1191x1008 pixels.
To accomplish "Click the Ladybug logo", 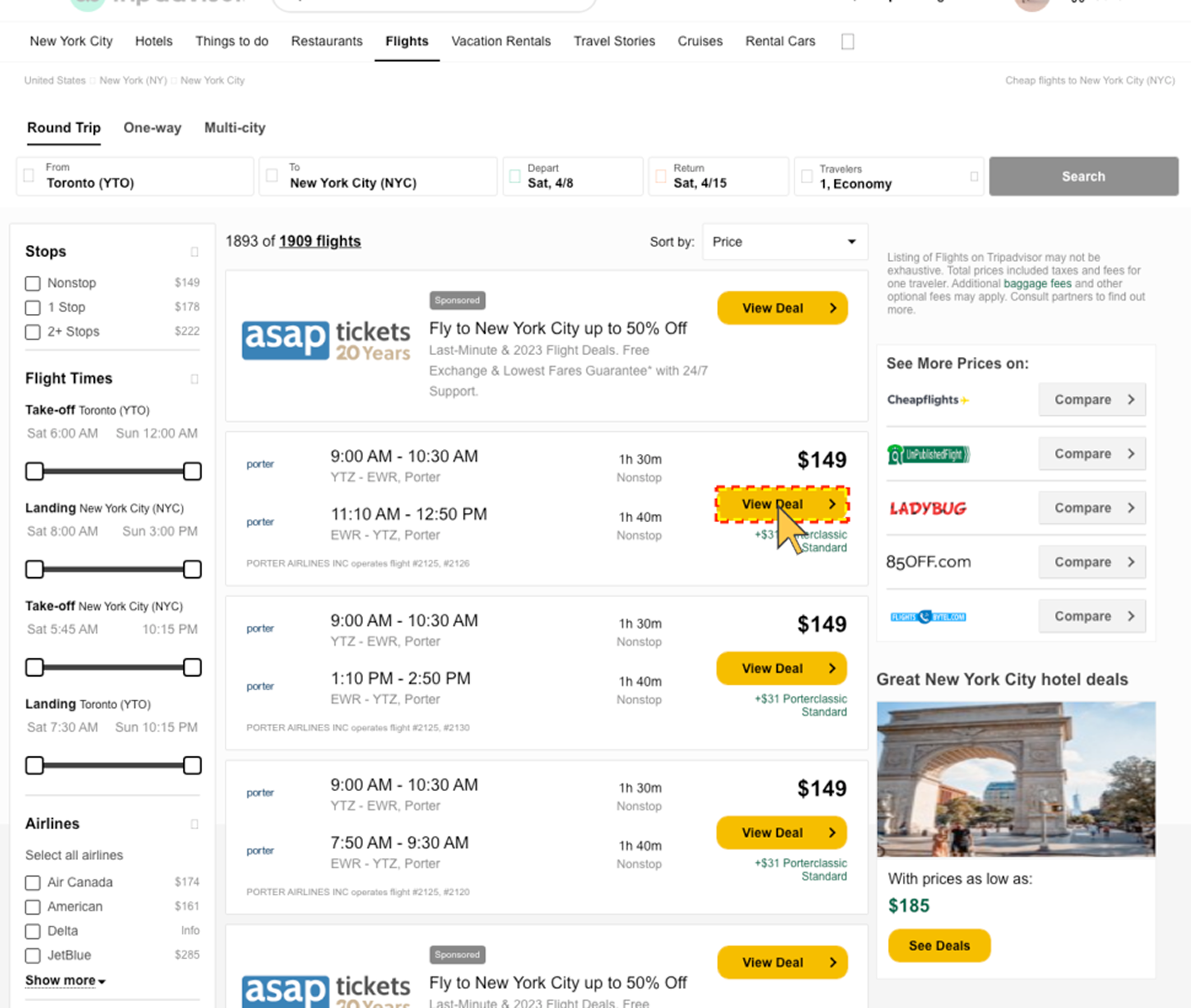I will 928,508.
